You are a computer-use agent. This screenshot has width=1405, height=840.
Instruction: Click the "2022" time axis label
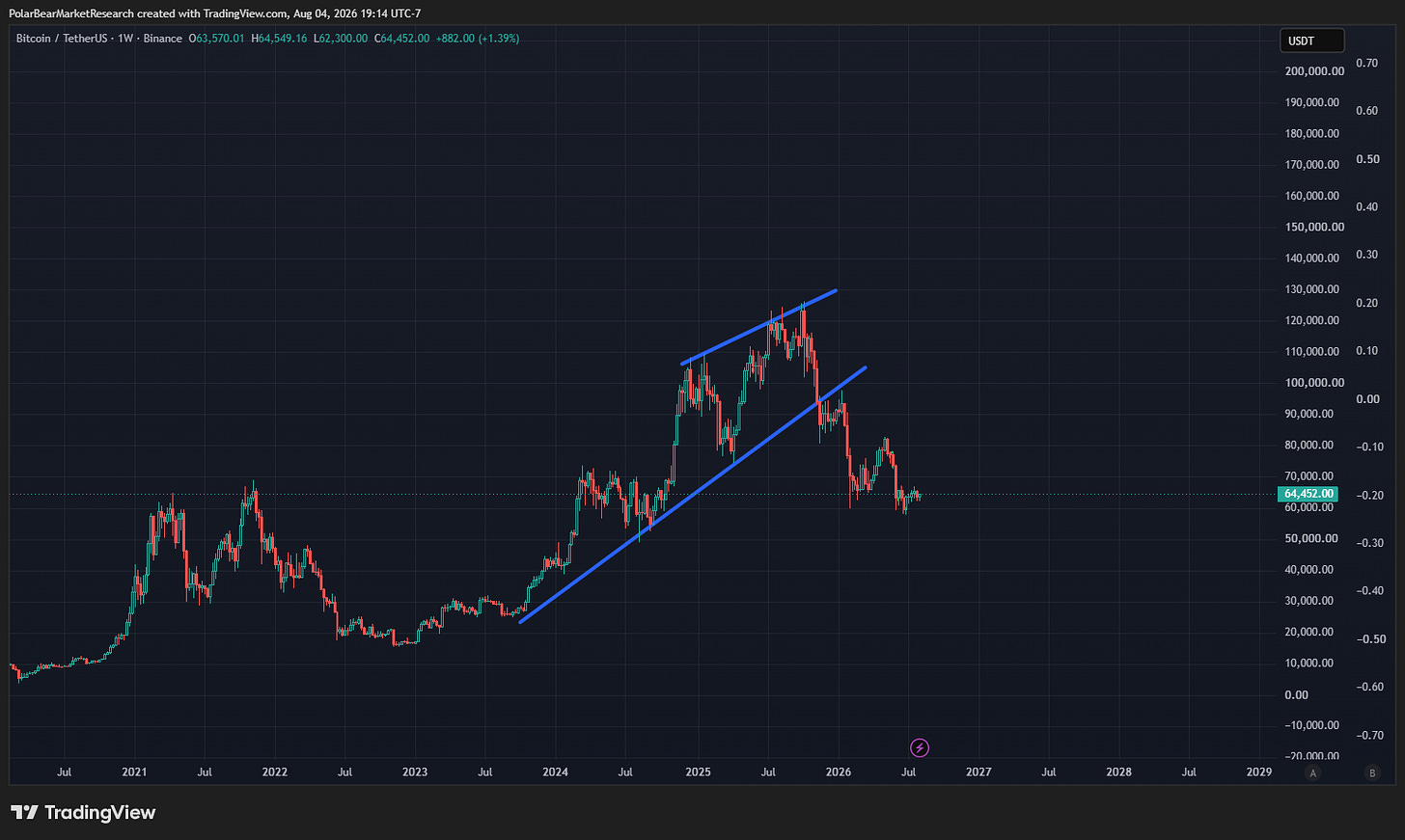click(x=275, y=772)
